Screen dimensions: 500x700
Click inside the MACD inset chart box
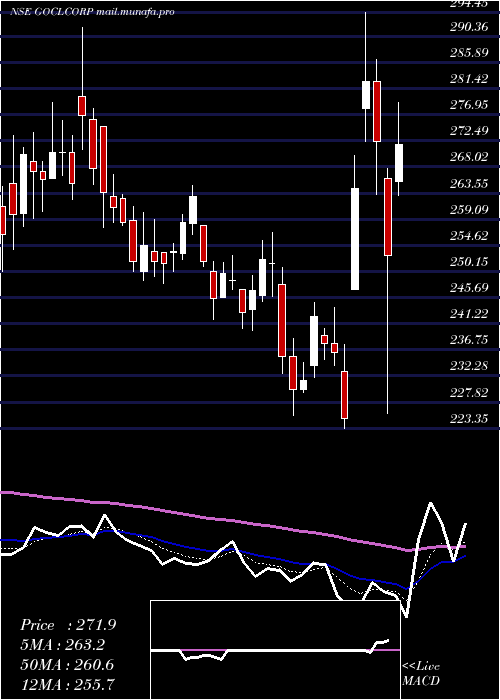click(x=275, y=650)
